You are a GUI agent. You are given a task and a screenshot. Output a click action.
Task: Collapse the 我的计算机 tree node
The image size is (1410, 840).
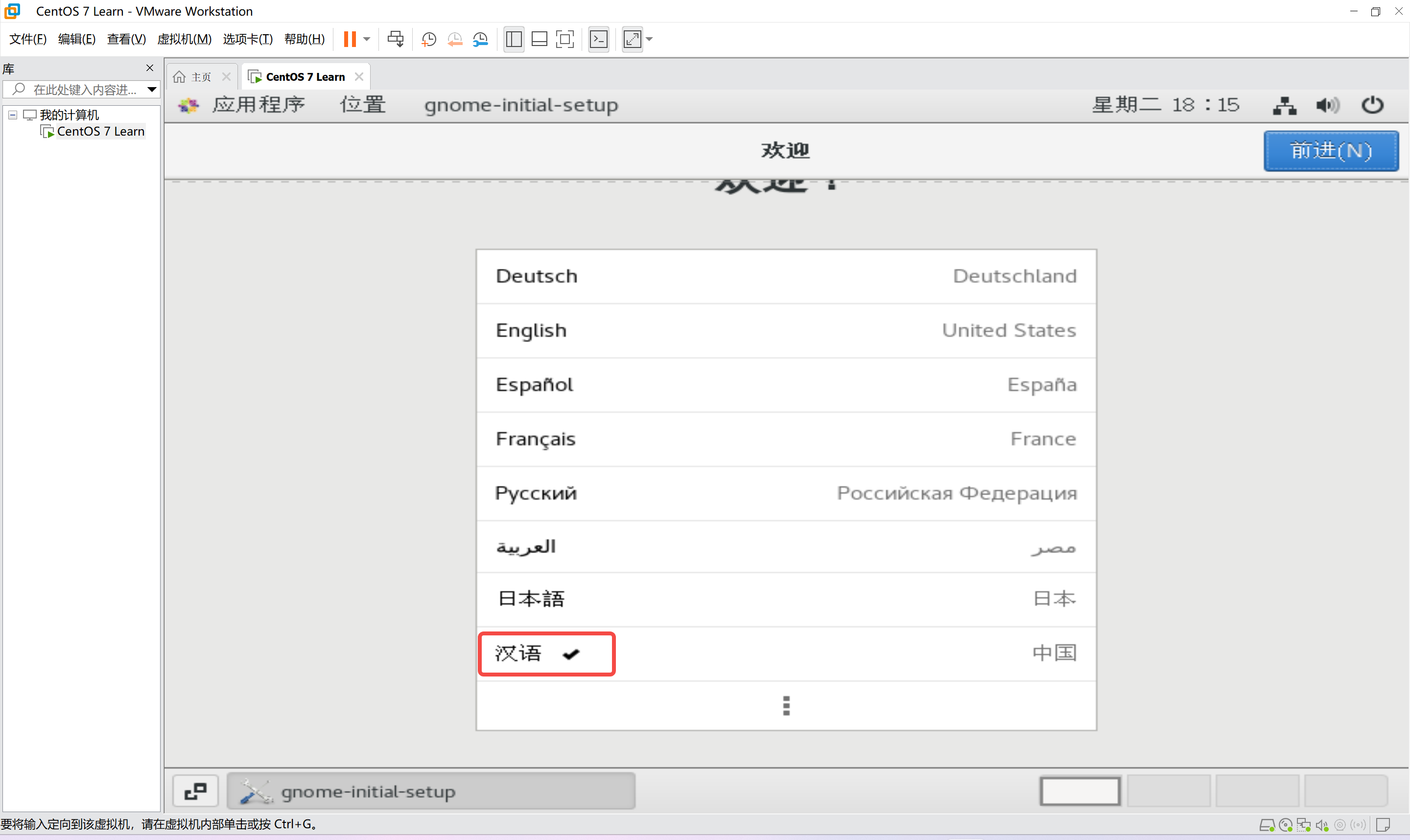(x=12, y=115)
